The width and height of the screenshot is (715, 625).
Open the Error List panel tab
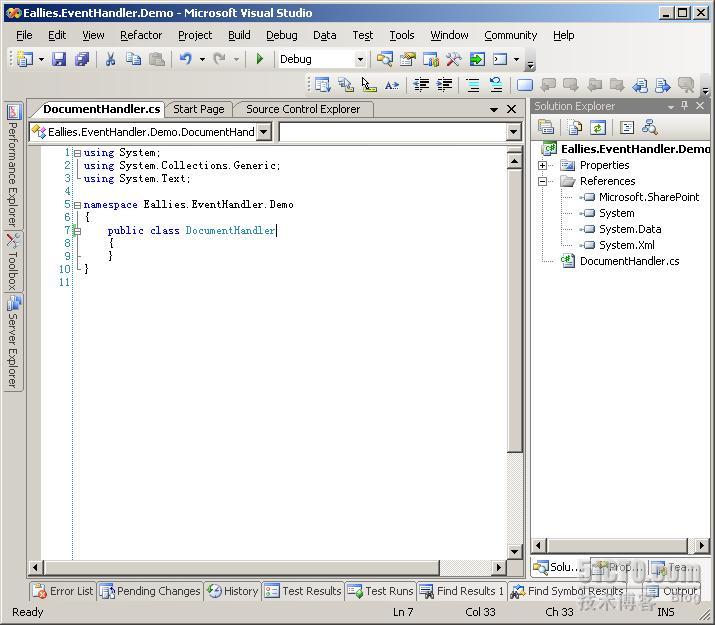(63, 591)
